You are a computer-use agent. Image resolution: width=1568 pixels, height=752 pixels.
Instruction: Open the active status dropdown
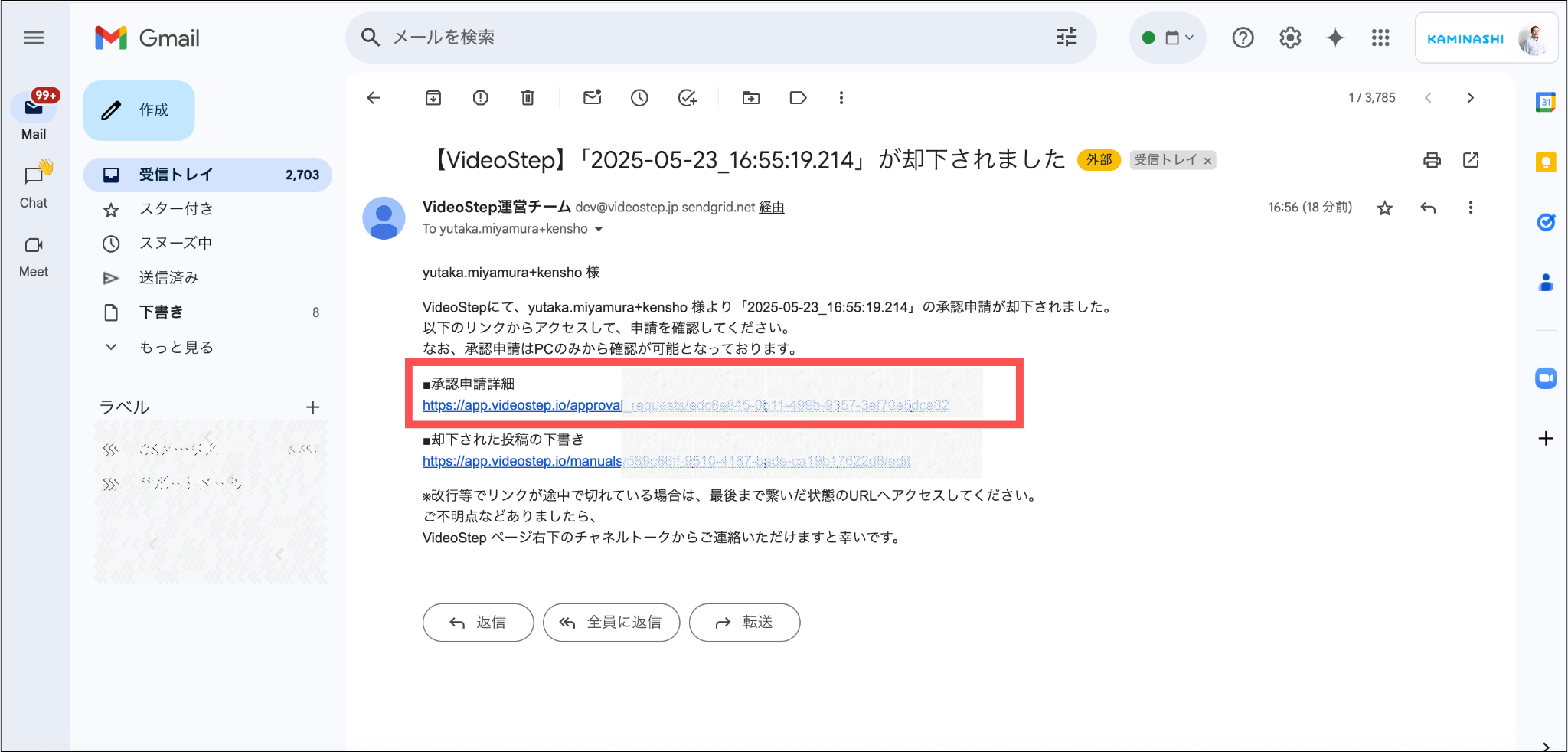coord(1168,38)
